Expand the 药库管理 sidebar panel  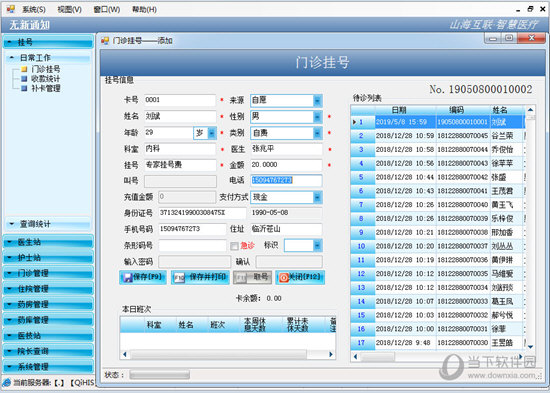pos(48,320)
